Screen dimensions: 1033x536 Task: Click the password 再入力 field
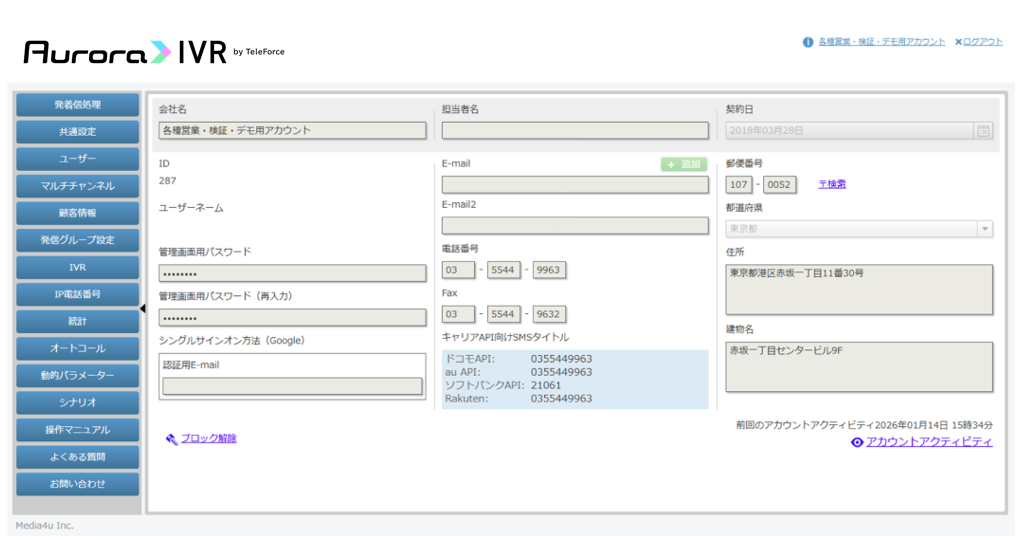(x=292, y=317)
